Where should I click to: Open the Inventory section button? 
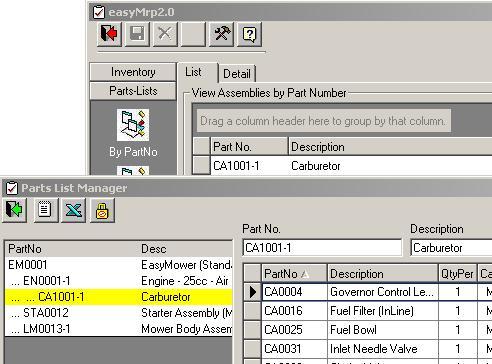coord(133,72)
